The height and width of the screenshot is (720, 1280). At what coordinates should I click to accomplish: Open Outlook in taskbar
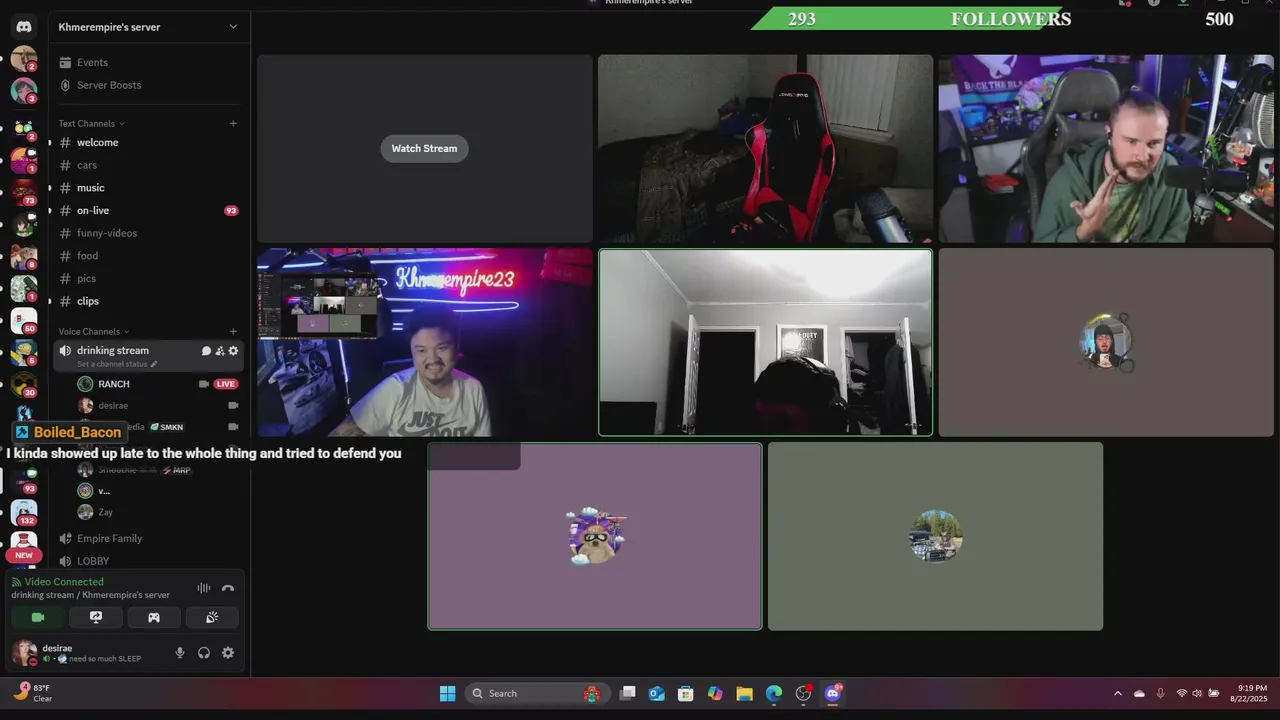(x=657, y=693)
